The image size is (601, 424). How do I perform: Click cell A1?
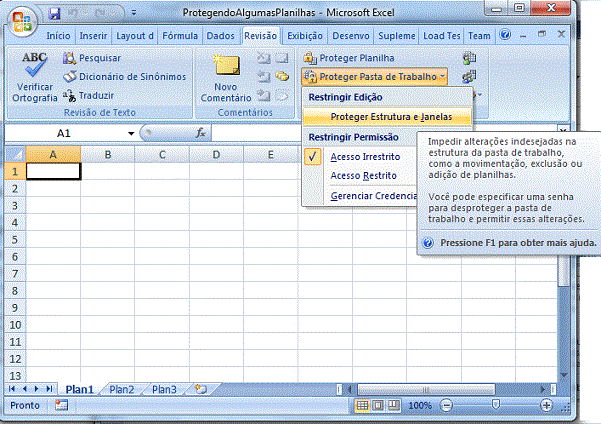[53, 171]
